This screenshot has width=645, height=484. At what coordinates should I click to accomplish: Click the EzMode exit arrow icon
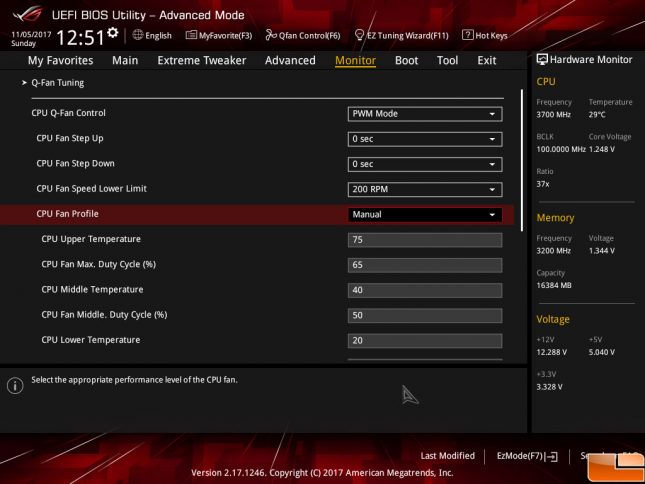pos(552,456)
